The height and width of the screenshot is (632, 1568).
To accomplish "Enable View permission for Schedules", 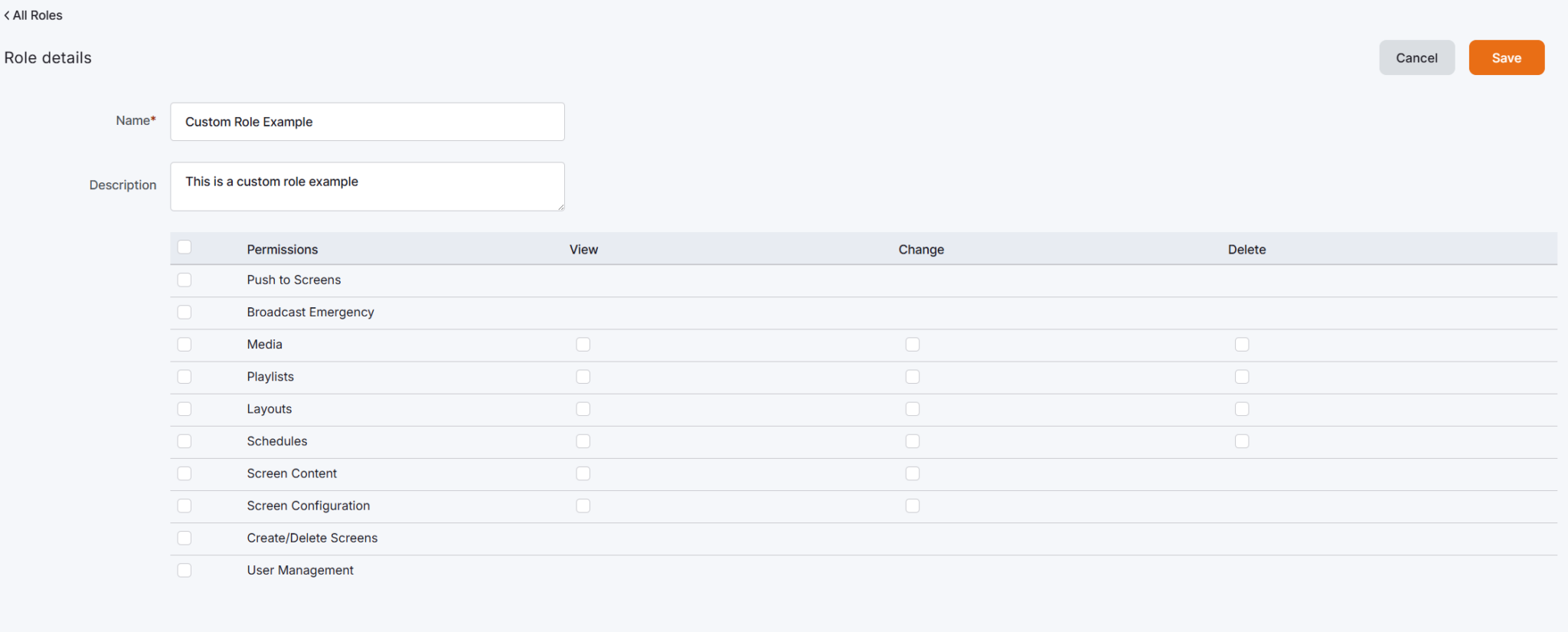I will click(583, 440).
